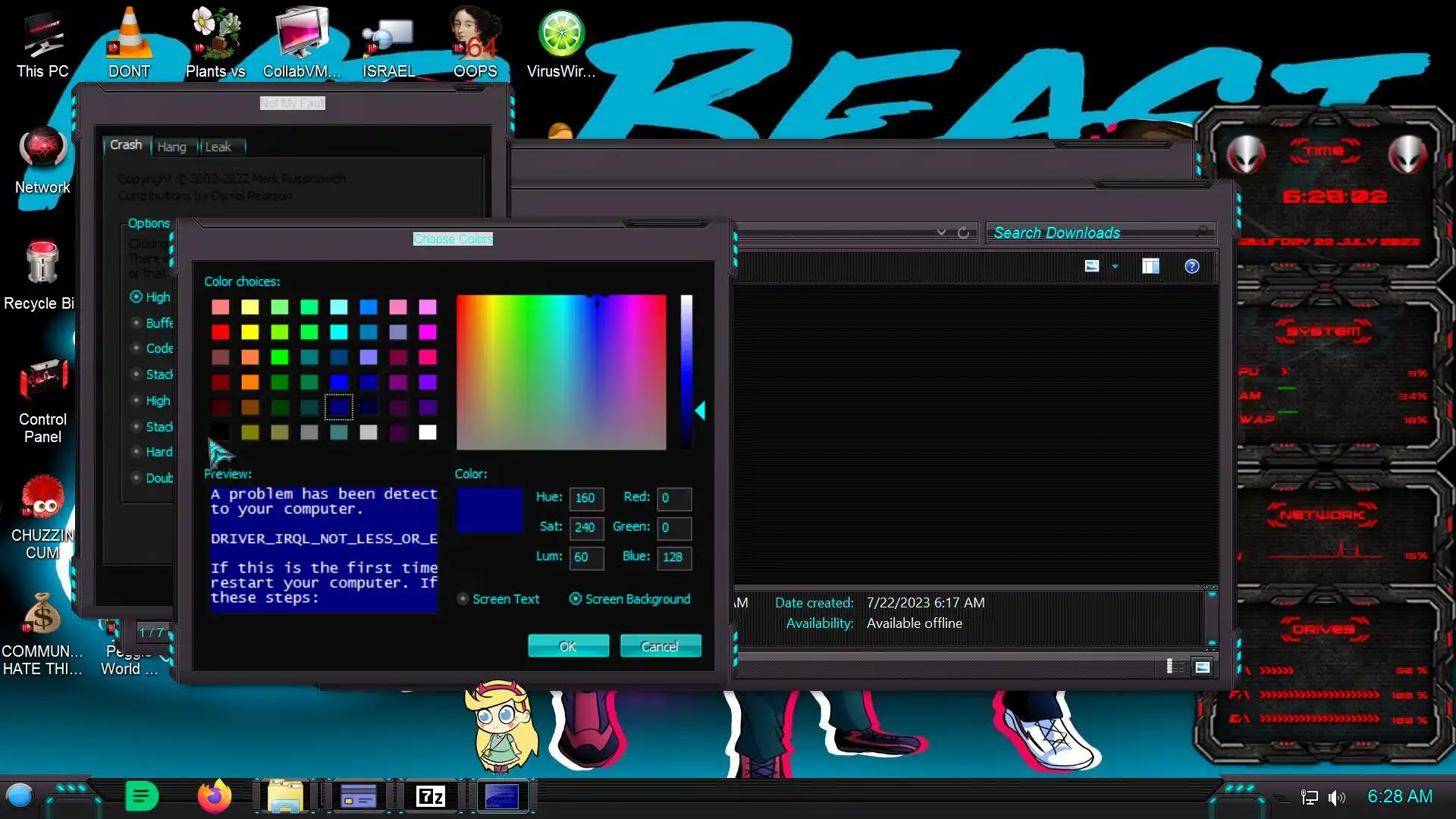Open Firefox from the taskbar
The height and width of the screenshot is (819, 1456).
tap(214, 796)
